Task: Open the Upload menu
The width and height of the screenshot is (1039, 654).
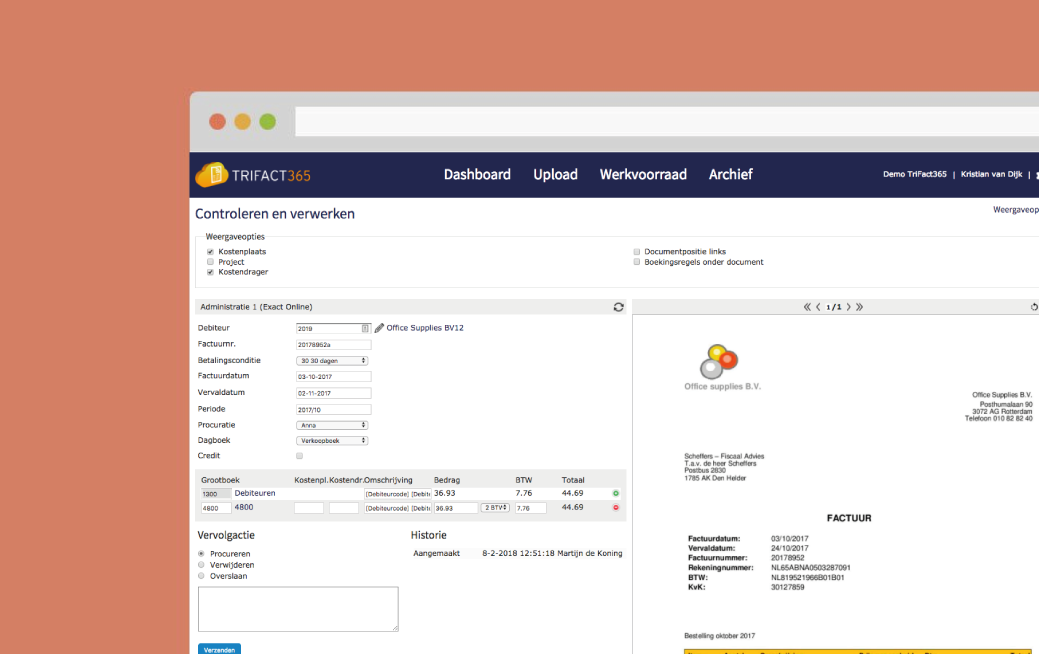Action: [x=555, y=174]
